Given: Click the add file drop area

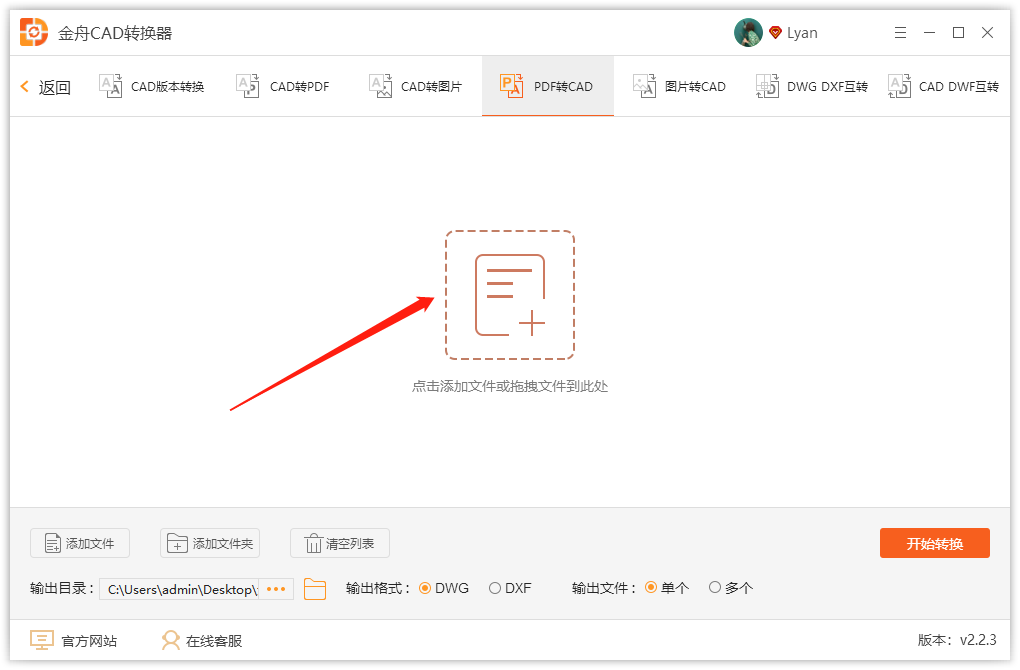Looking at the screenshot, I should tap(510, 294).
